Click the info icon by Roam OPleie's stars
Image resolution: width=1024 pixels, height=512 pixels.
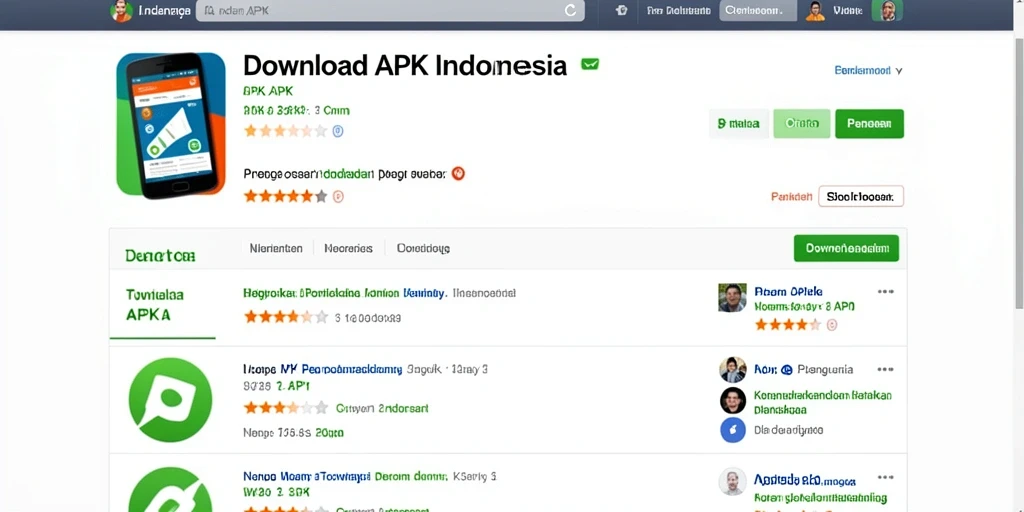tap(831, 324)
